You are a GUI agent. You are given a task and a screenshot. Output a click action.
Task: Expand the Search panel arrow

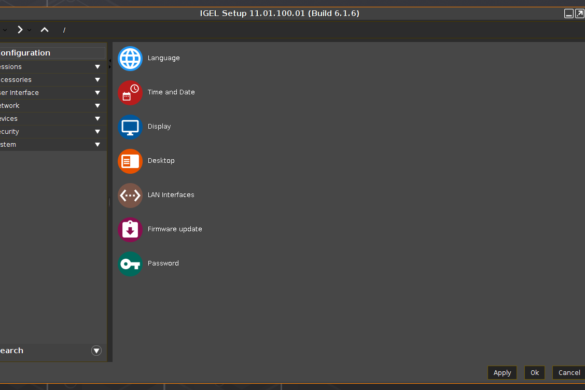coord(96,350)
